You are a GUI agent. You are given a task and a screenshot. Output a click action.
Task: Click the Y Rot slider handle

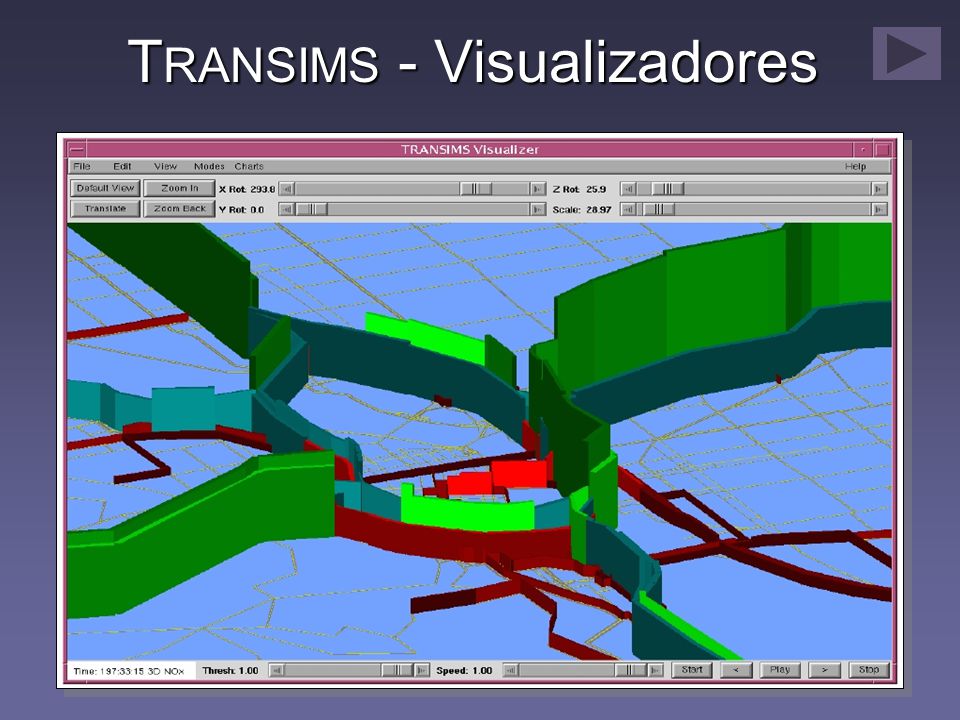point(312,209)
